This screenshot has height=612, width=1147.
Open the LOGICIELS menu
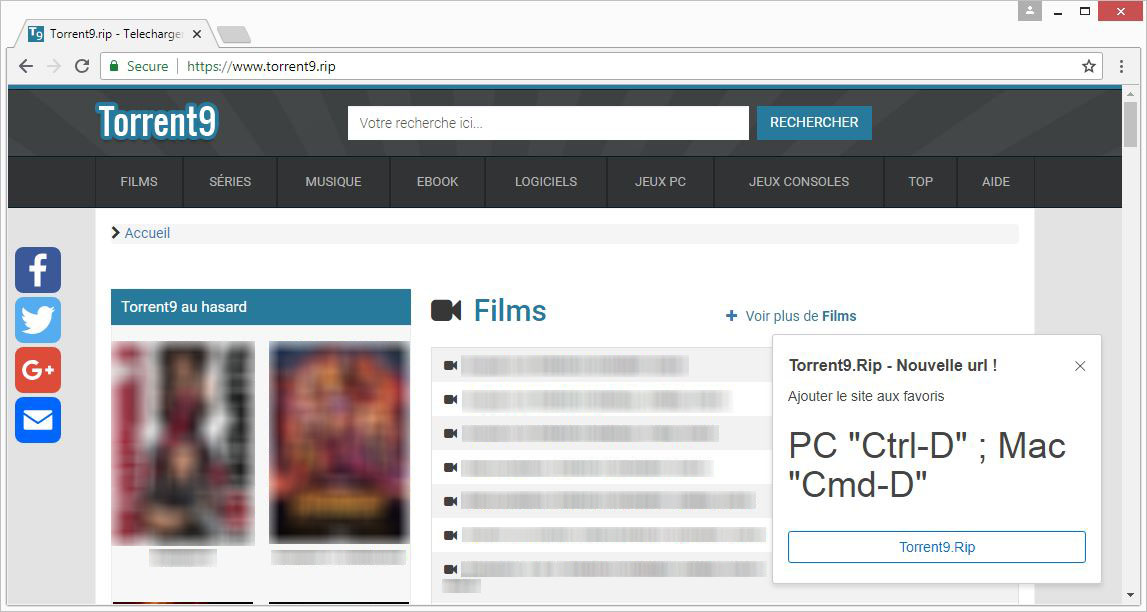546,181
